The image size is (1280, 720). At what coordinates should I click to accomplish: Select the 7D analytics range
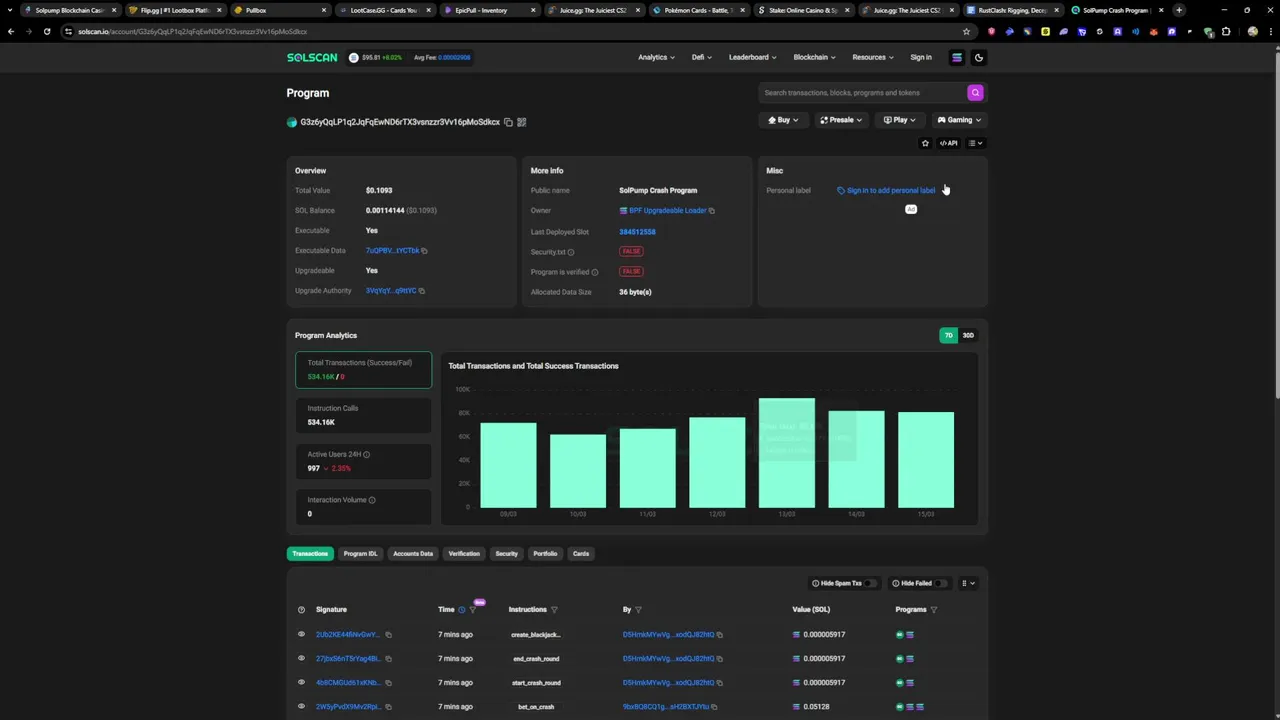point(948,335)
